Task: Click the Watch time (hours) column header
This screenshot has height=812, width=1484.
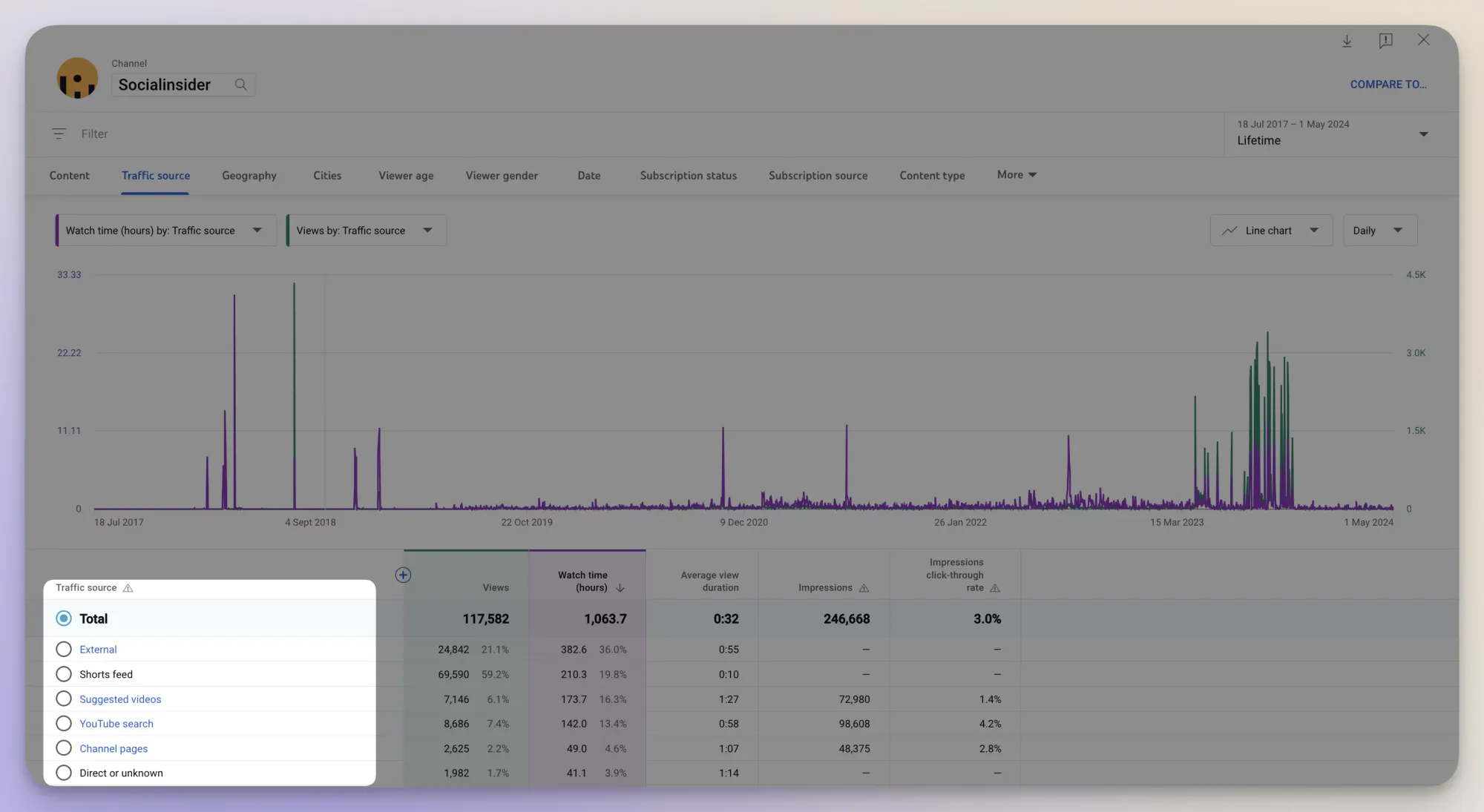Action: click(x=582, y=581)
